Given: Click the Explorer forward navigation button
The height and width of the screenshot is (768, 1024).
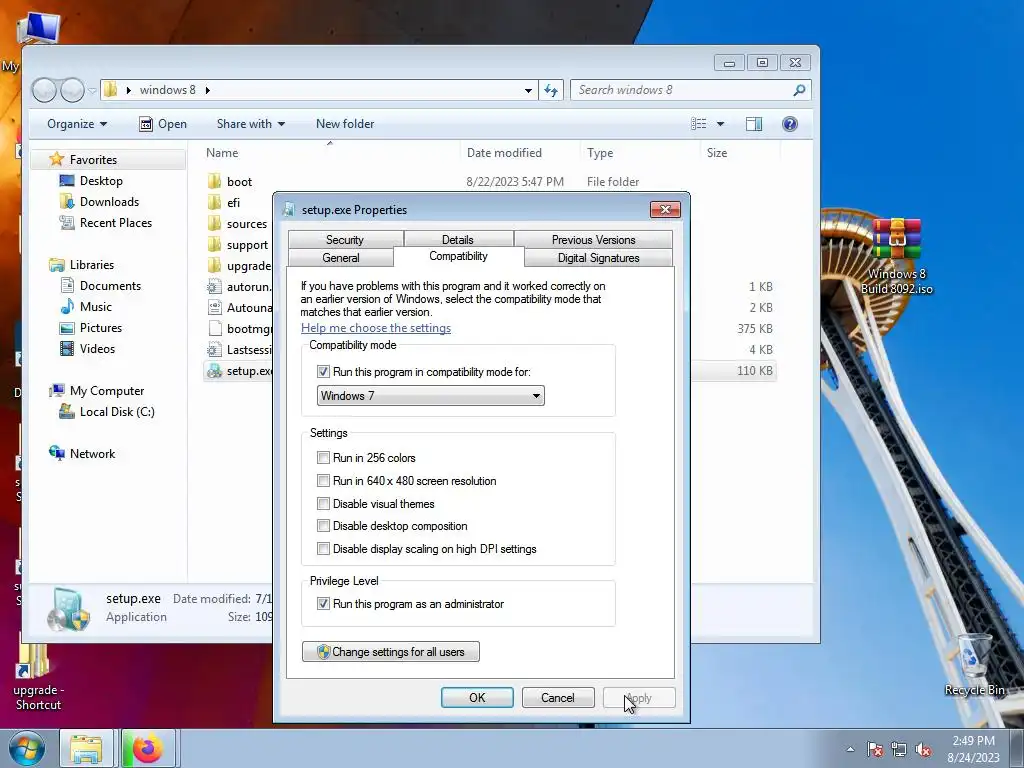Looking at the screenshot, I should coord(72,90).
